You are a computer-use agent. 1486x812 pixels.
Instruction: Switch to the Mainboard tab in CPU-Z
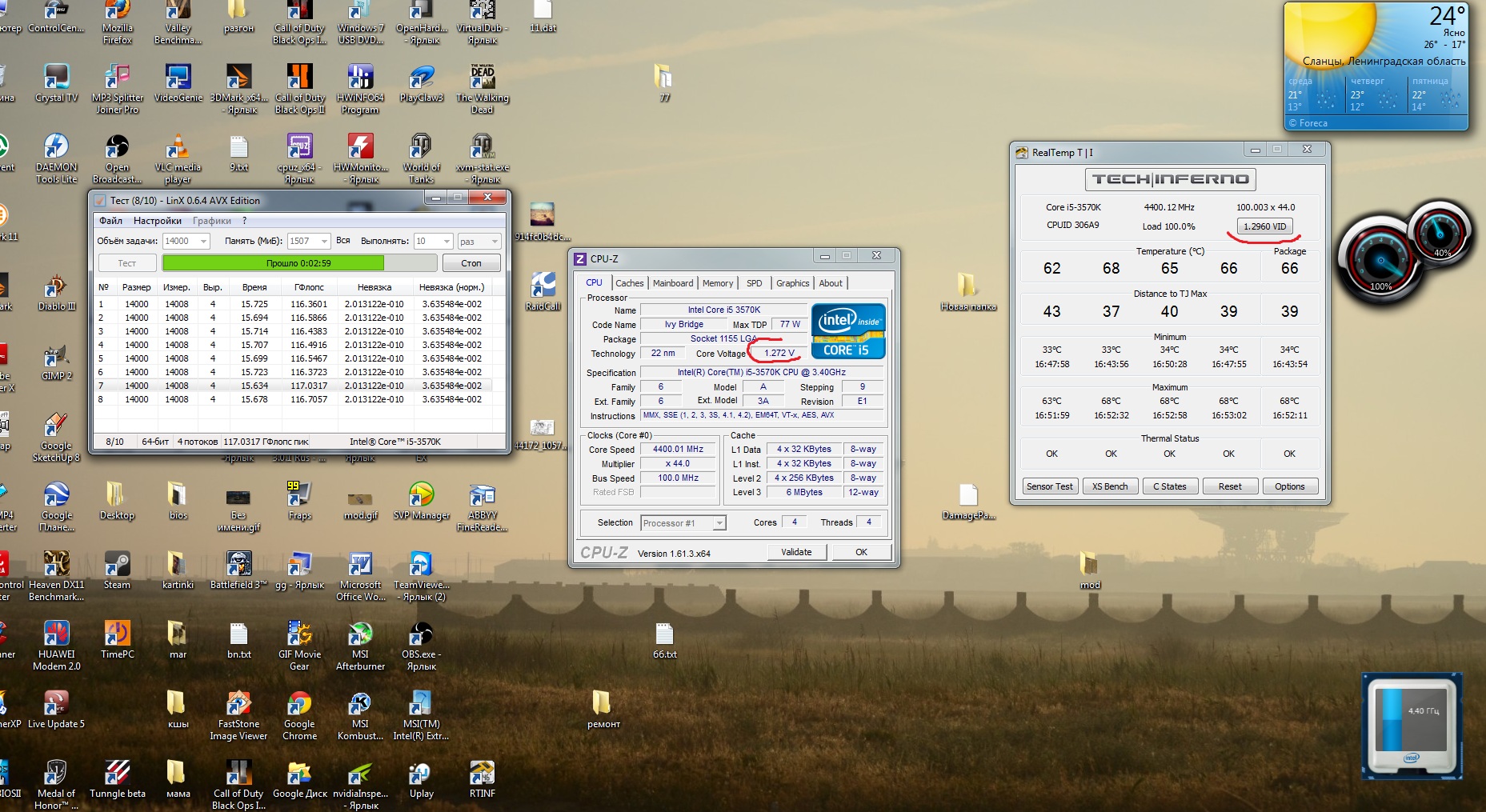672,283
